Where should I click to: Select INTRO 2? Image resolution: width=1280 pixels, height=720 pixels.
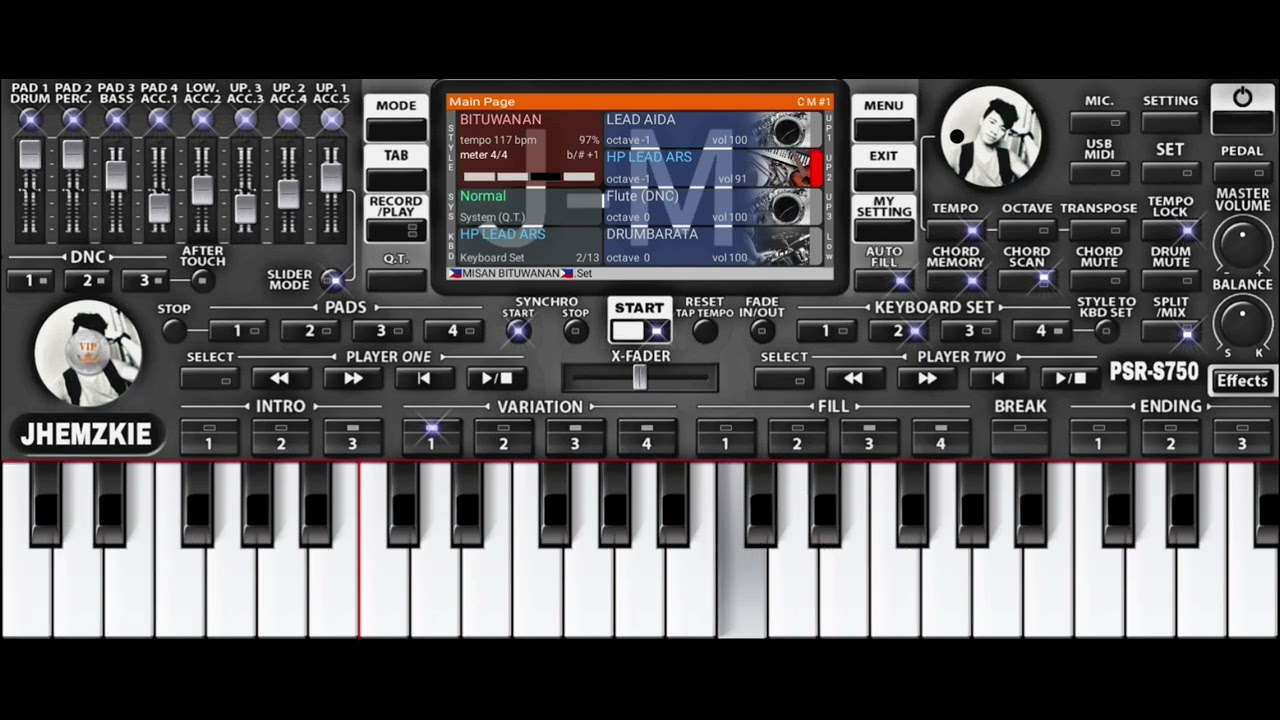tap(281, 437)
